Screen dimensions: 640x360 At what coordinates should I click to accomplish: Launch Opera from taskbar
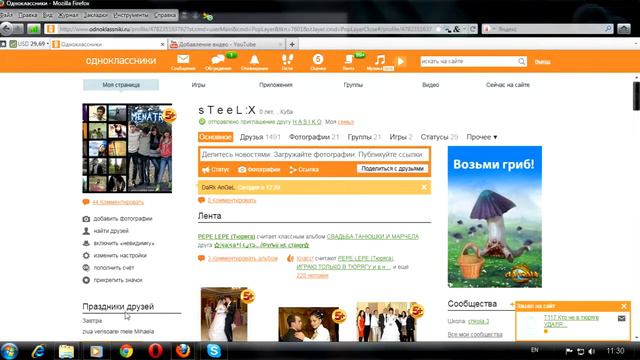(x=155, y=351)
